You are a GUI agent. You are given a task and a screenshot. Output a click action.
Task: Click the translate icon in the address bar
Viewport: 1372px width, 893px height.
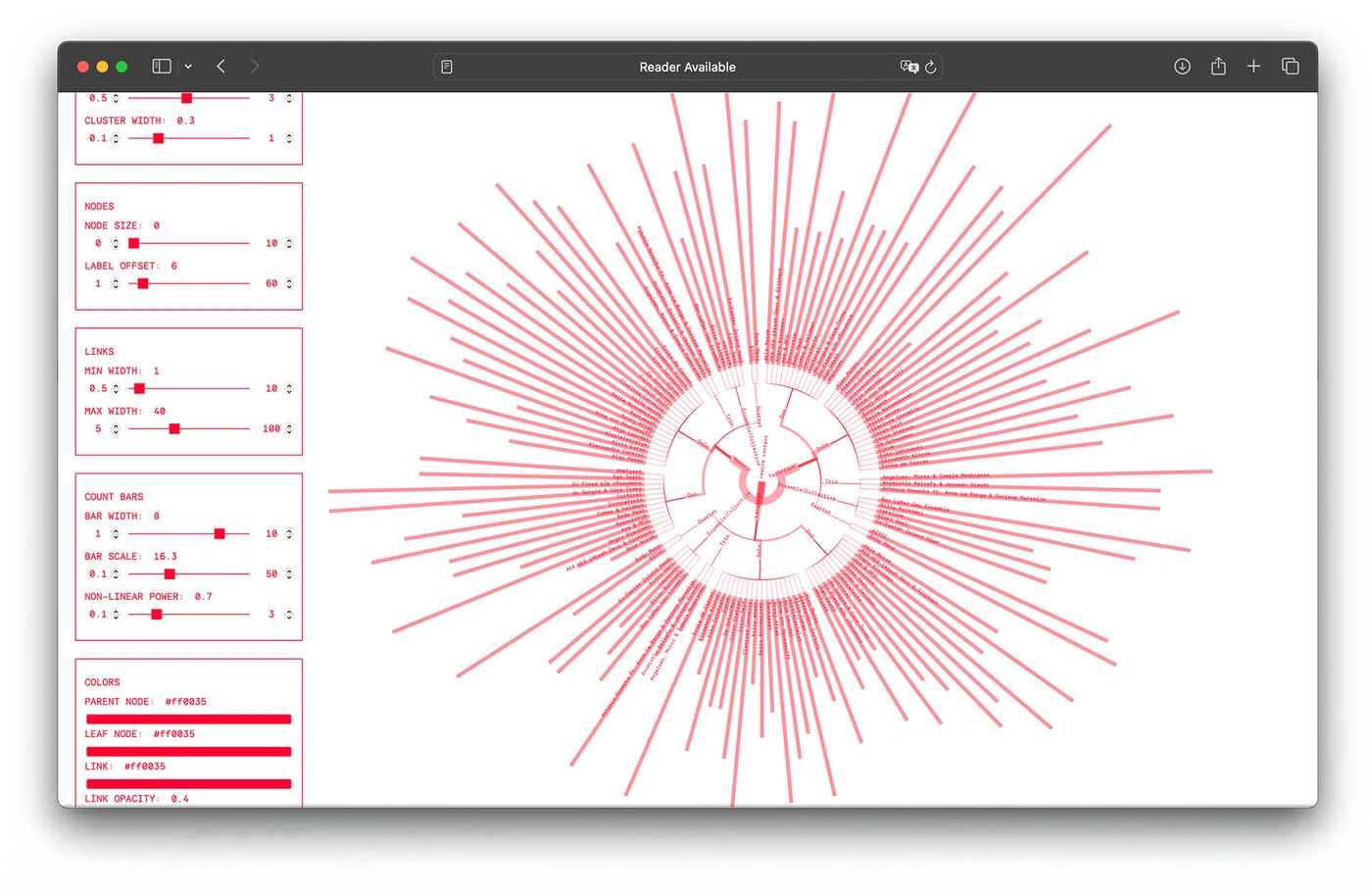click(x=909, y=67)
